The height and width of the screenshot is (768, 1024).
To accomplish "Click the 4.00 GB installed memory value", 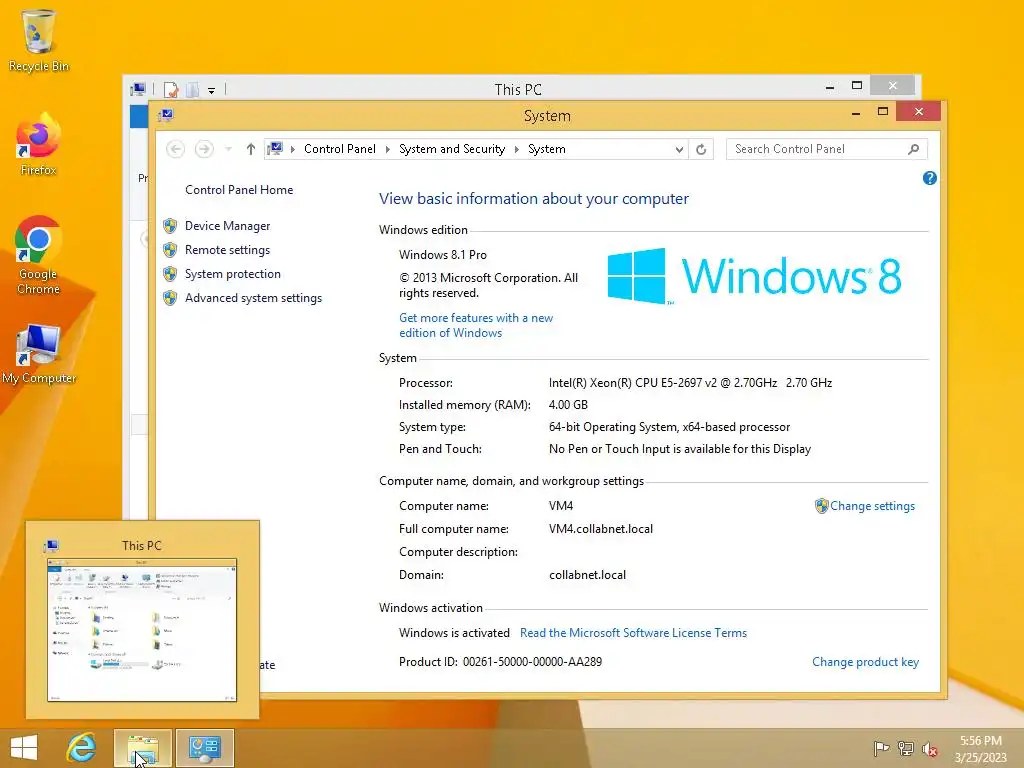I will click(x=568, y=405).
